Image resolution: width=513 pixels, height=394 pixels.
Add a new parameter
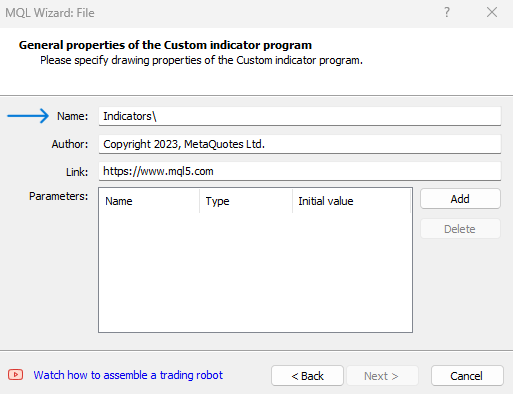460,199
